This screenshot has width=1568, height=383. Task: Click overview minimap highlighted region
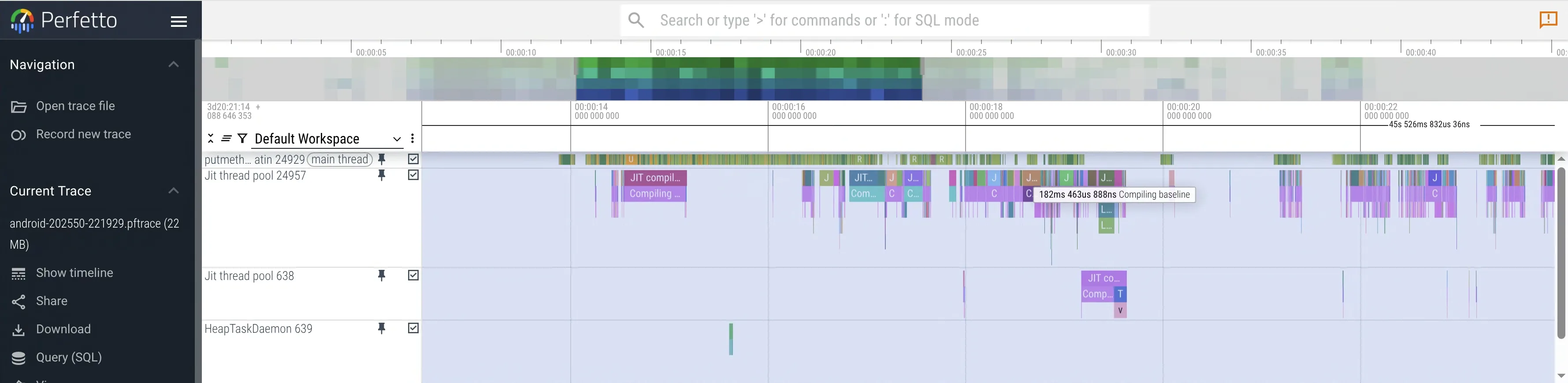749,79
